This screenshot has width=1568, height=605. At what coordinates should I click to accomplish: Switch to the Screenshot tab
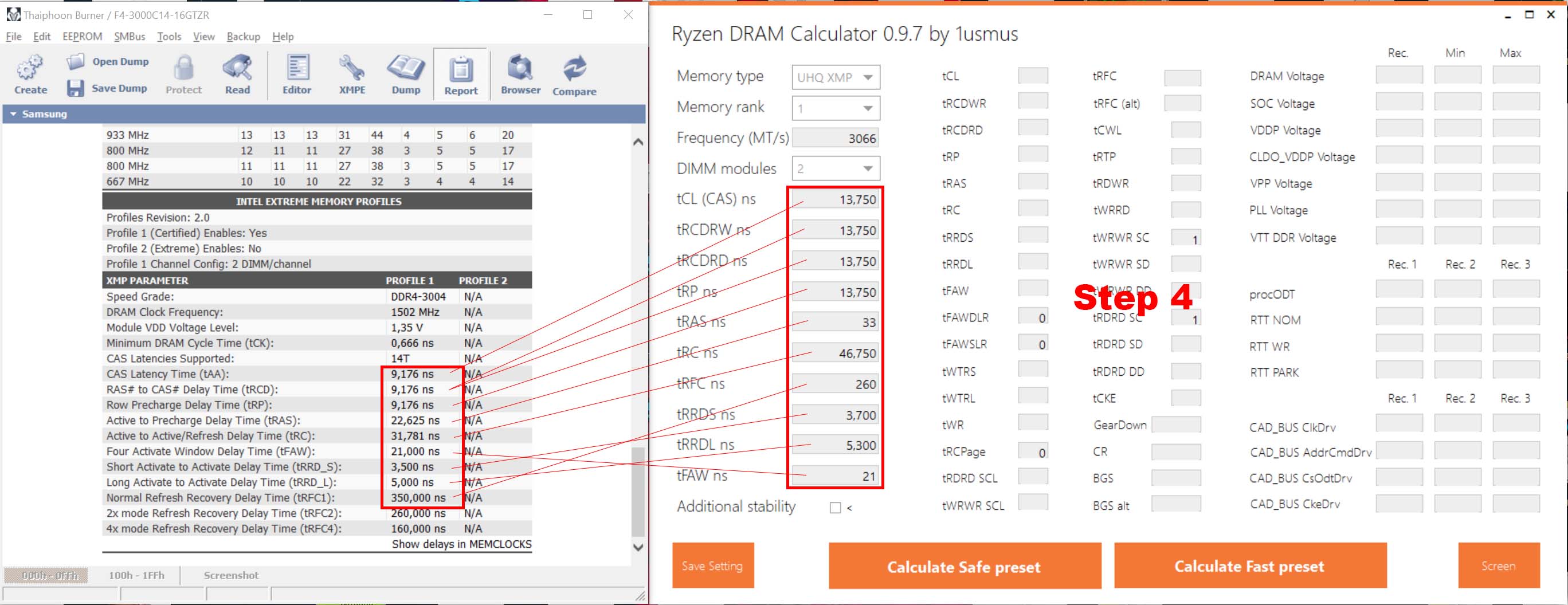pyautogui.click(x=232, y=575)
